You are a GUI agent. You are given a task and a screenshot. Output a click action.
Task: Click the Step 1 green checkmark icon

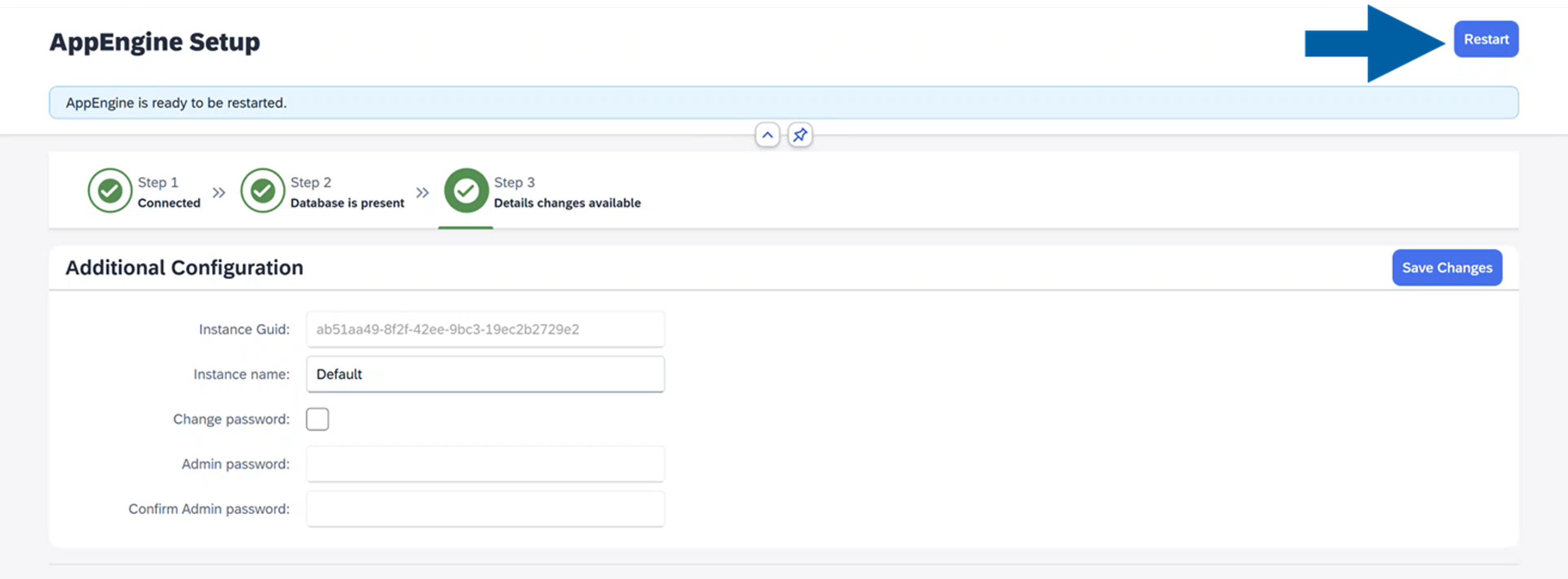(x=110, y=191)
